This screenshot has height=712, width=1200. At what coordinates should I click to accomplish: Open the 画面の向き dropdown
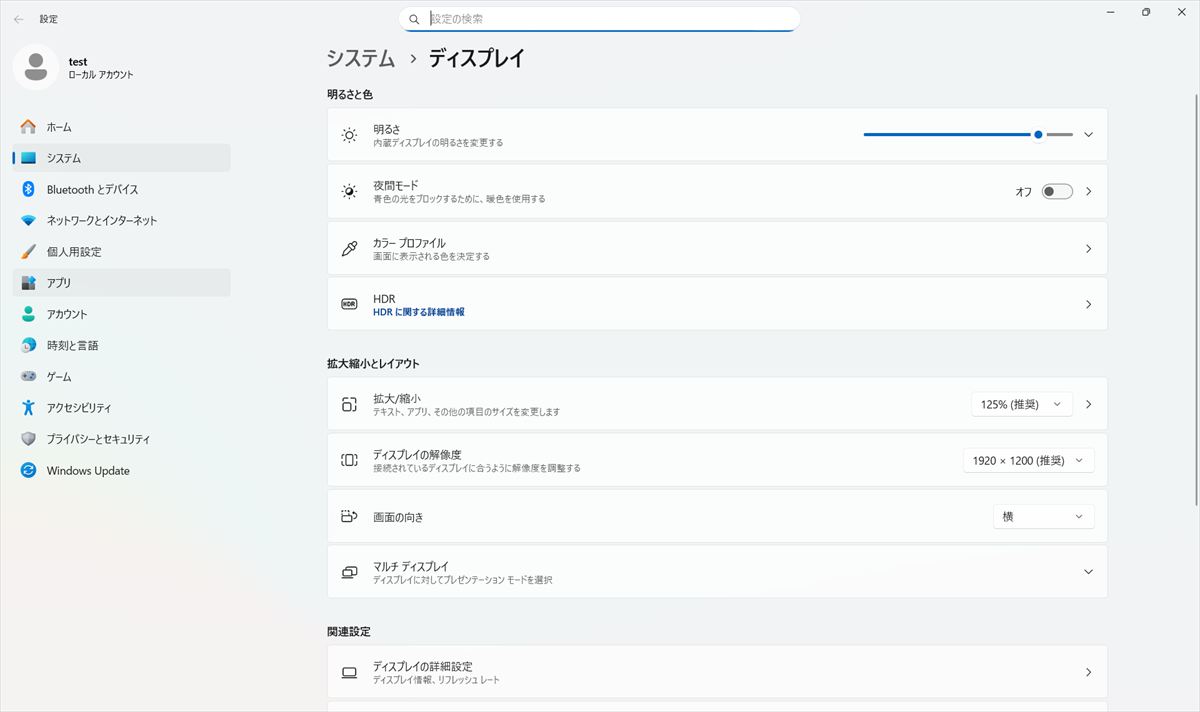tap(1043, 517)
